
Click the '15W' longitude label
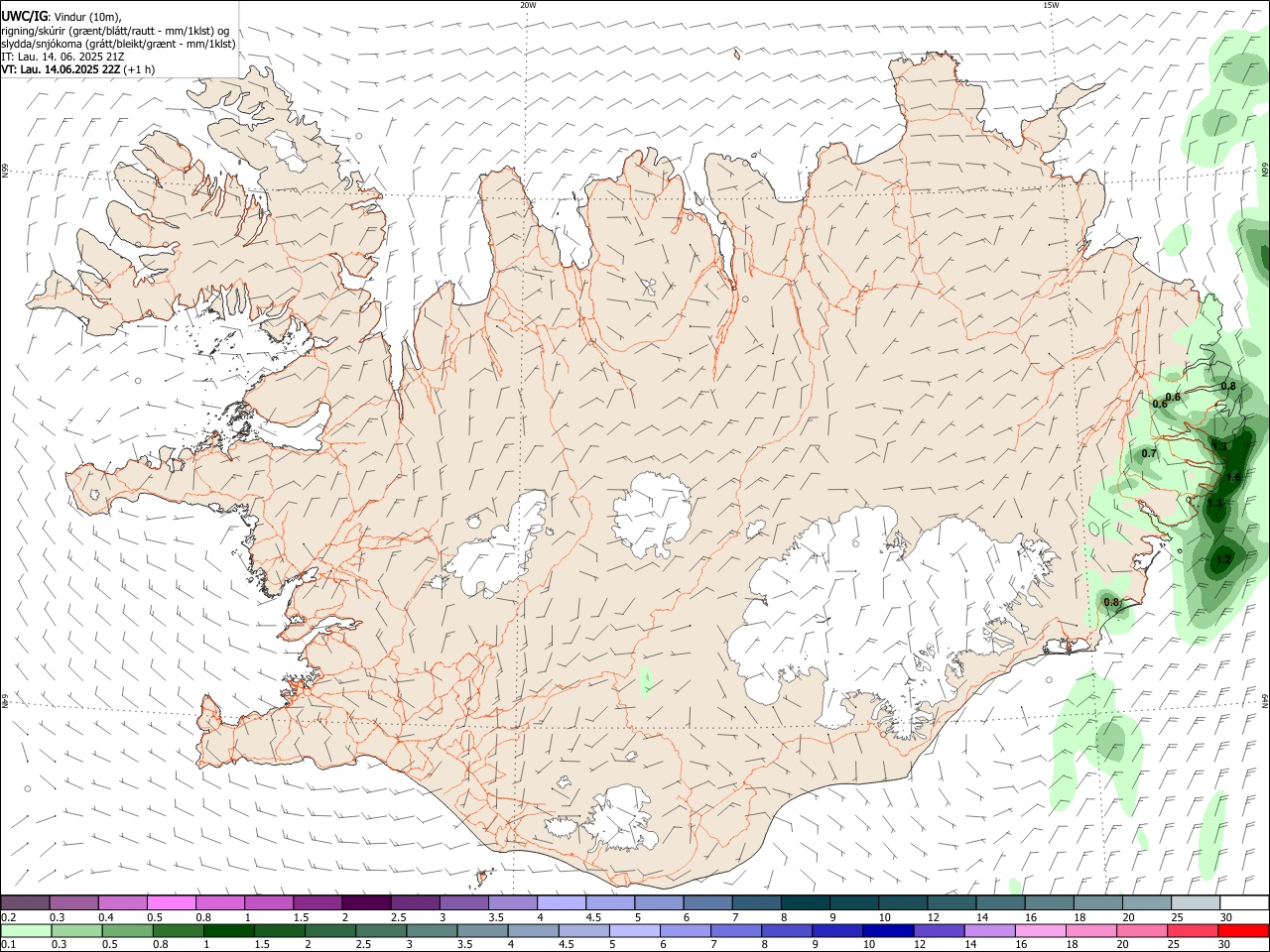point(1051,5)
